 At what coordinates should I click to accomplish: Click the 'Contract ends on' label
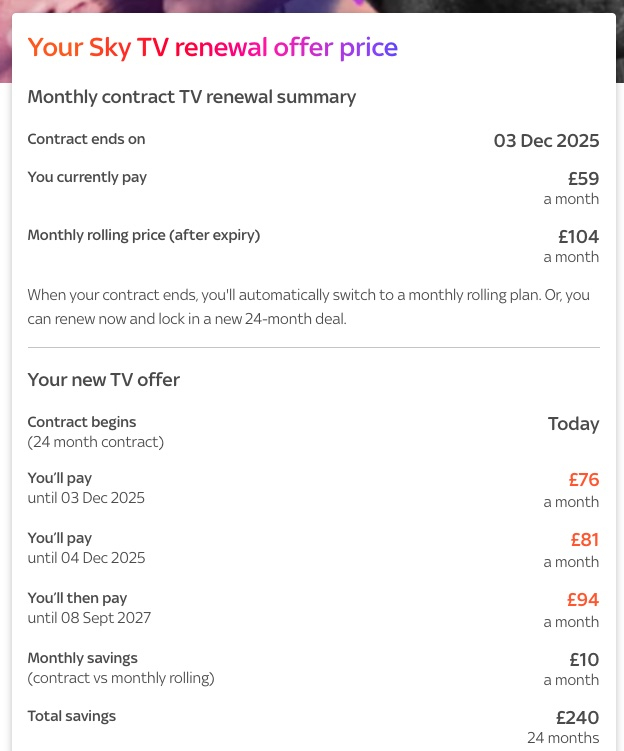[x=86, y=139]
